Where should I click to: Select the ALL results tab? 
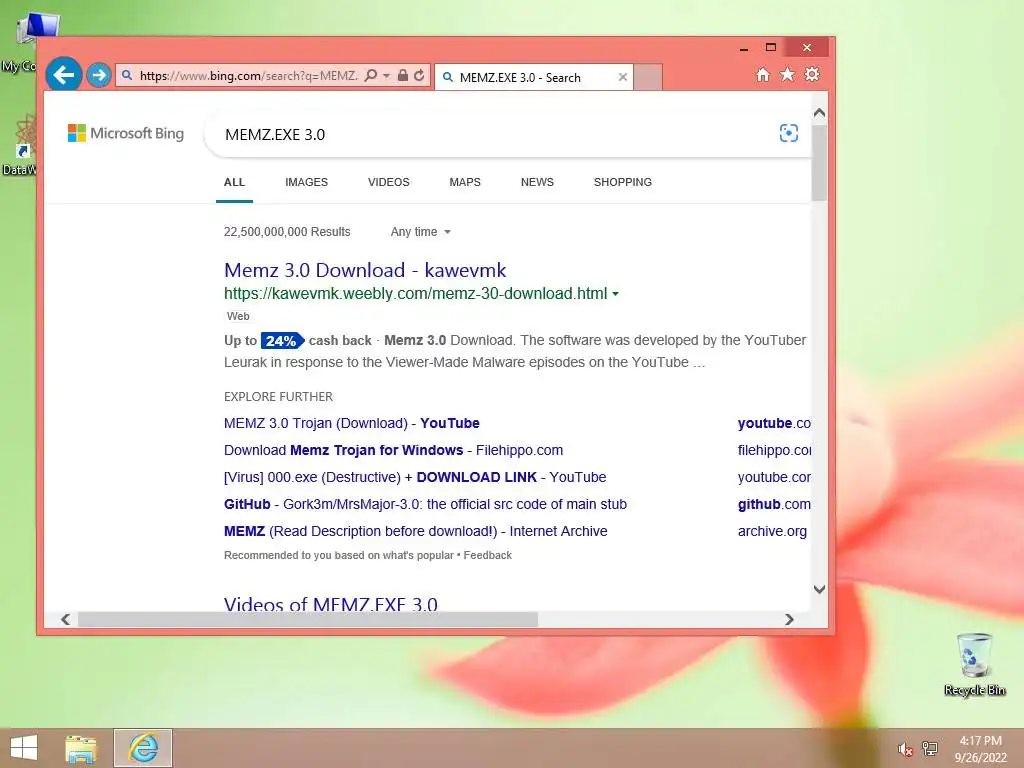click(234, 182)
